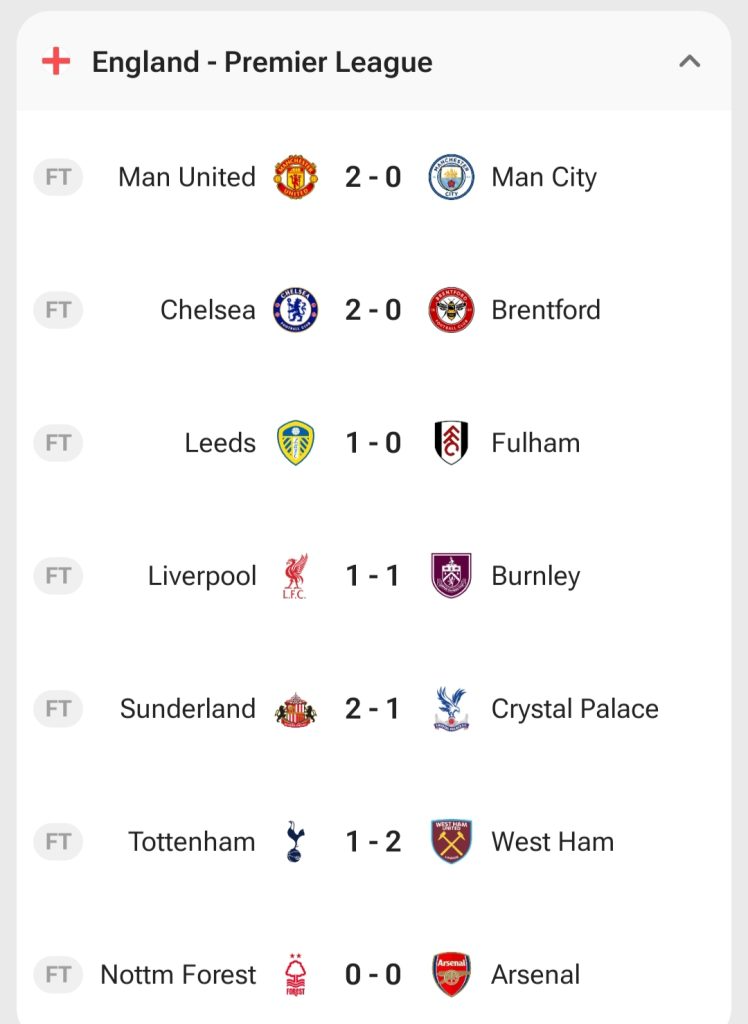This screenshot has width=748, height=1024.
Task: Click FT badge on Tottenham match
Action: click(58, 842)
